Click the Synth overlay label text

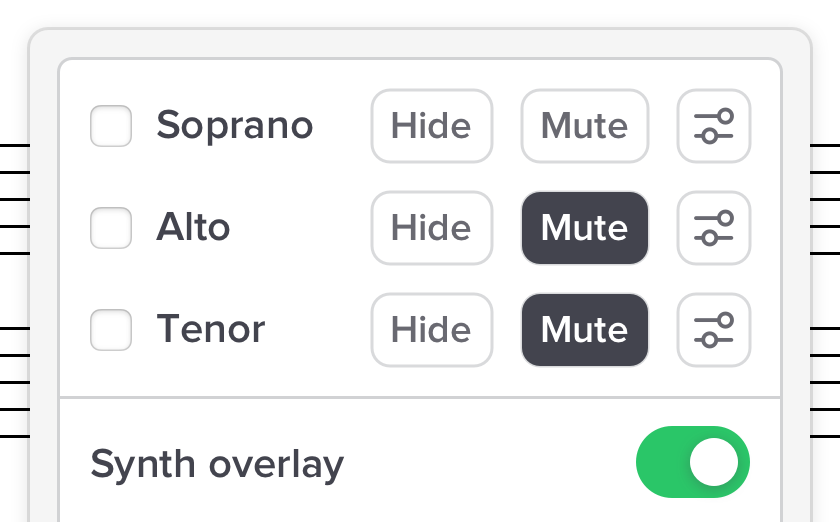[x=217, y=464]
